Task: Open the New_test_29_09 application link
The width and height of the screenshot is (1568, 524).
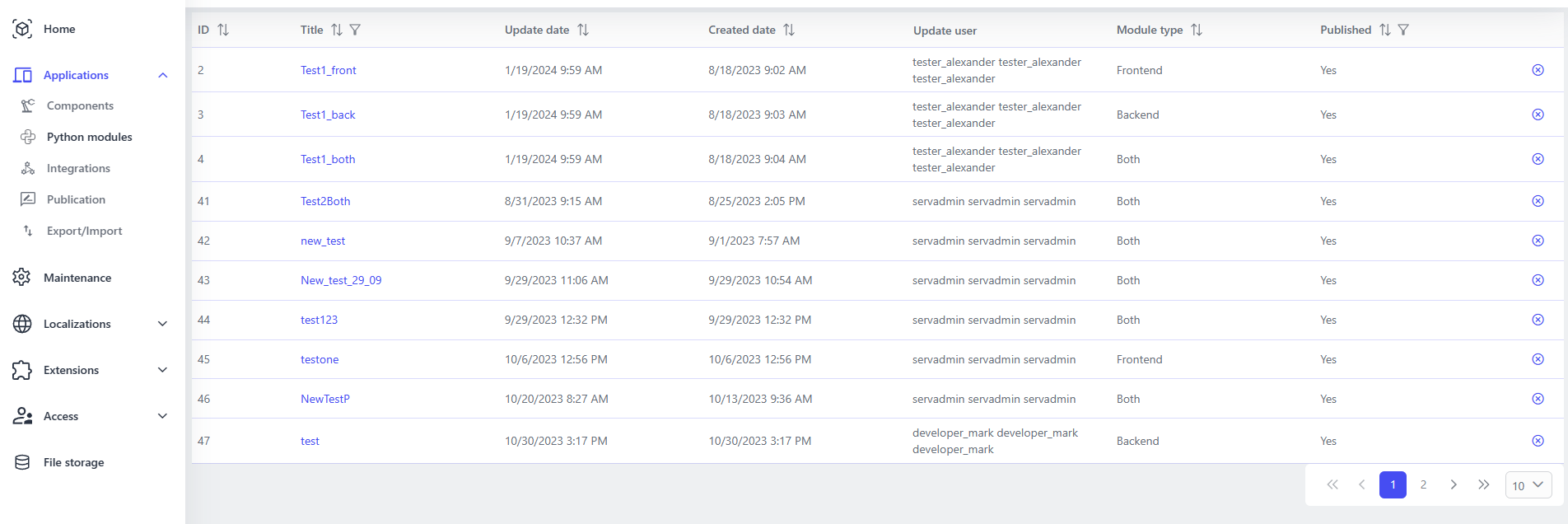Action: point(341,280)
